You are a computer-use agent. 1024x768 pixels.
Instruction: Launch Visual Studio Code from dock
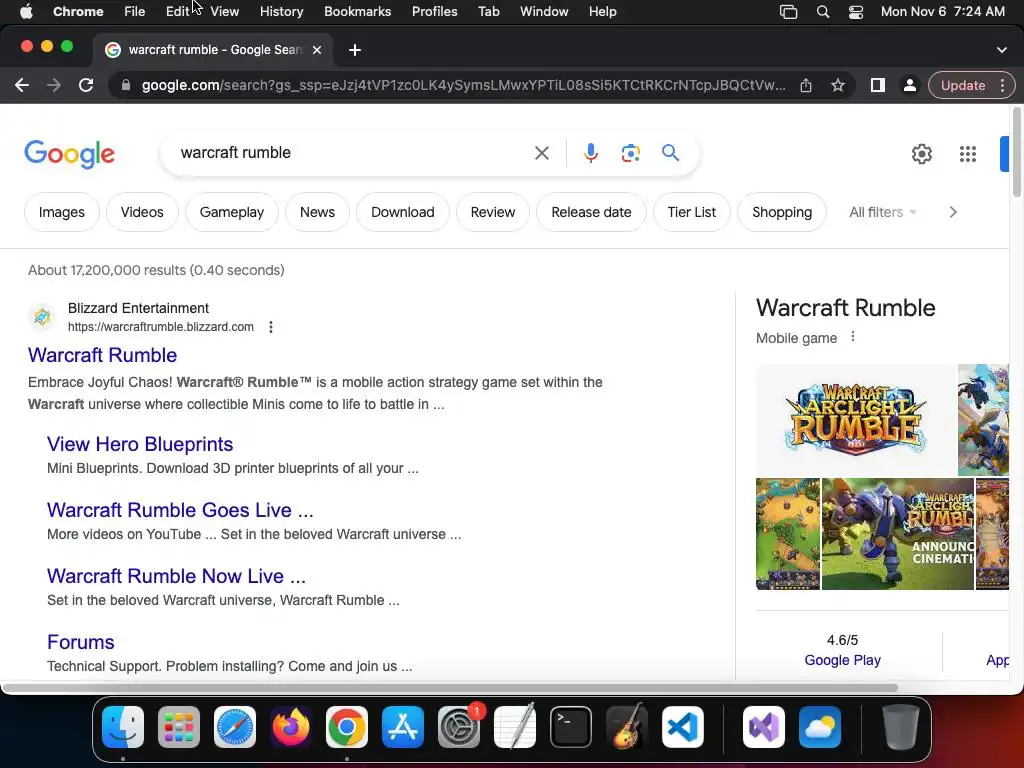click(x=683, y=727)
